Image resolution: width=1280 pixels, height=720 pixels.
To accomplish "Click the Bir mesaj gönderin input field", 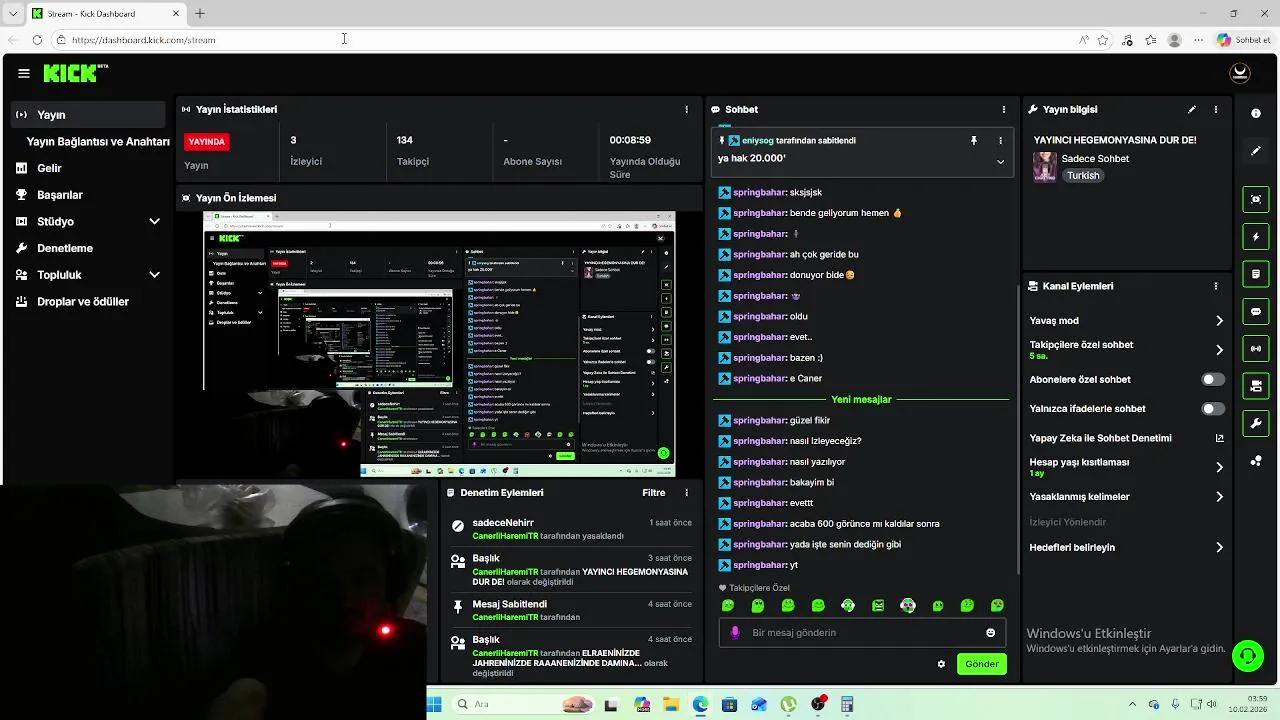I will [x=862, y=633].
